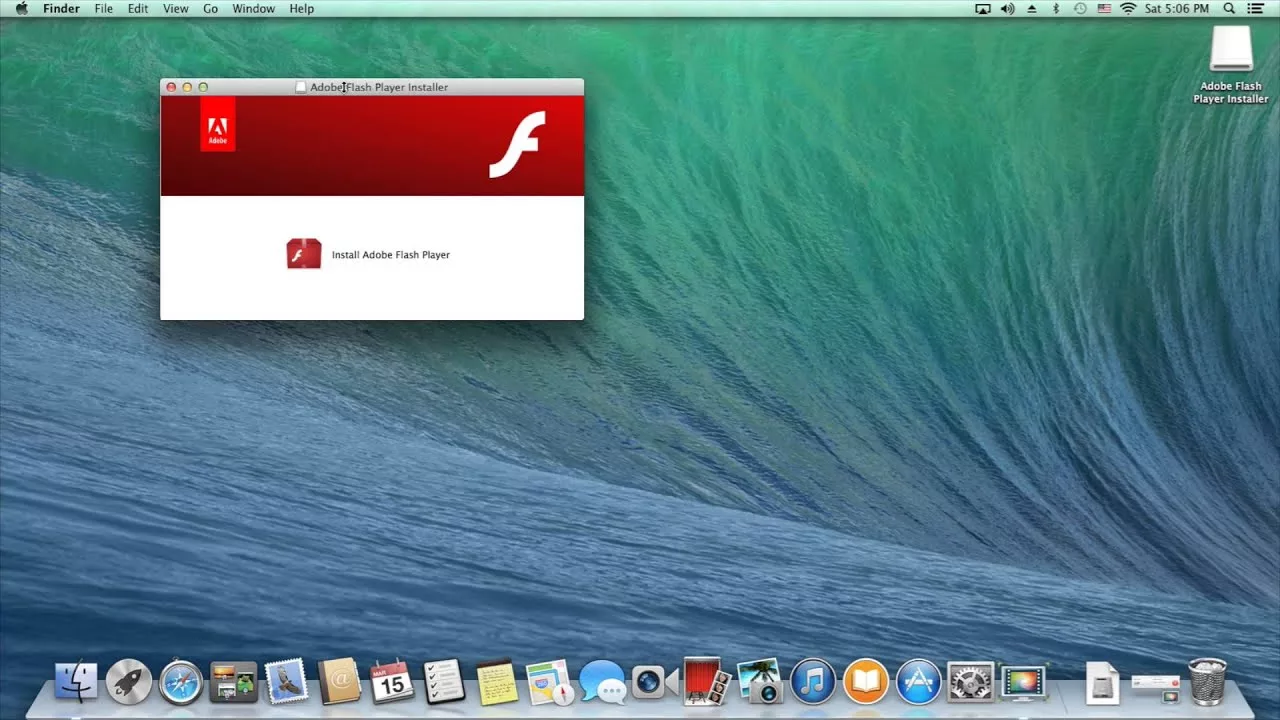This screenshot has height=720, width=1280.
Task: Launch iTunes from the Dock
Action: pyautogui.click(x=813, y=684)
